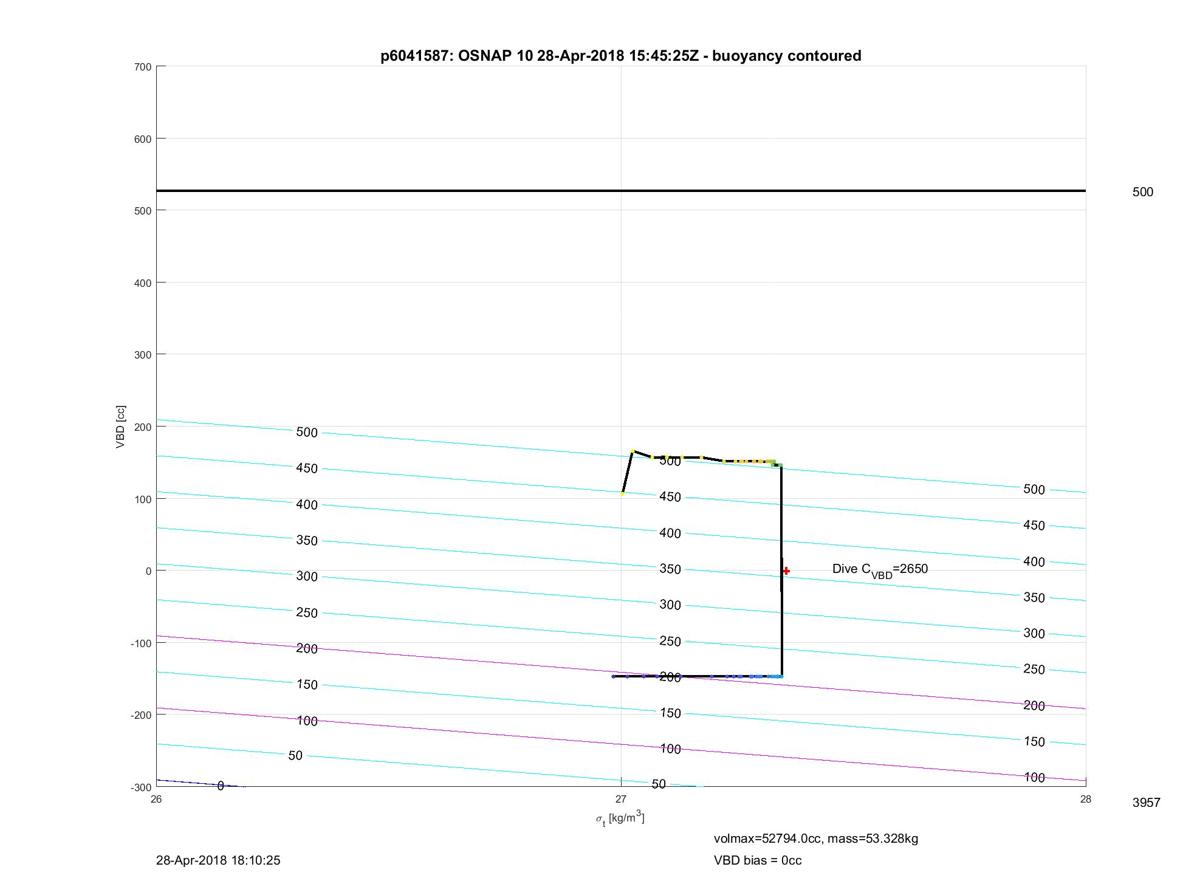Click the "500" label outside the plot's right edge
This screenshot has height=885, width=1200.
[1142, 192]
